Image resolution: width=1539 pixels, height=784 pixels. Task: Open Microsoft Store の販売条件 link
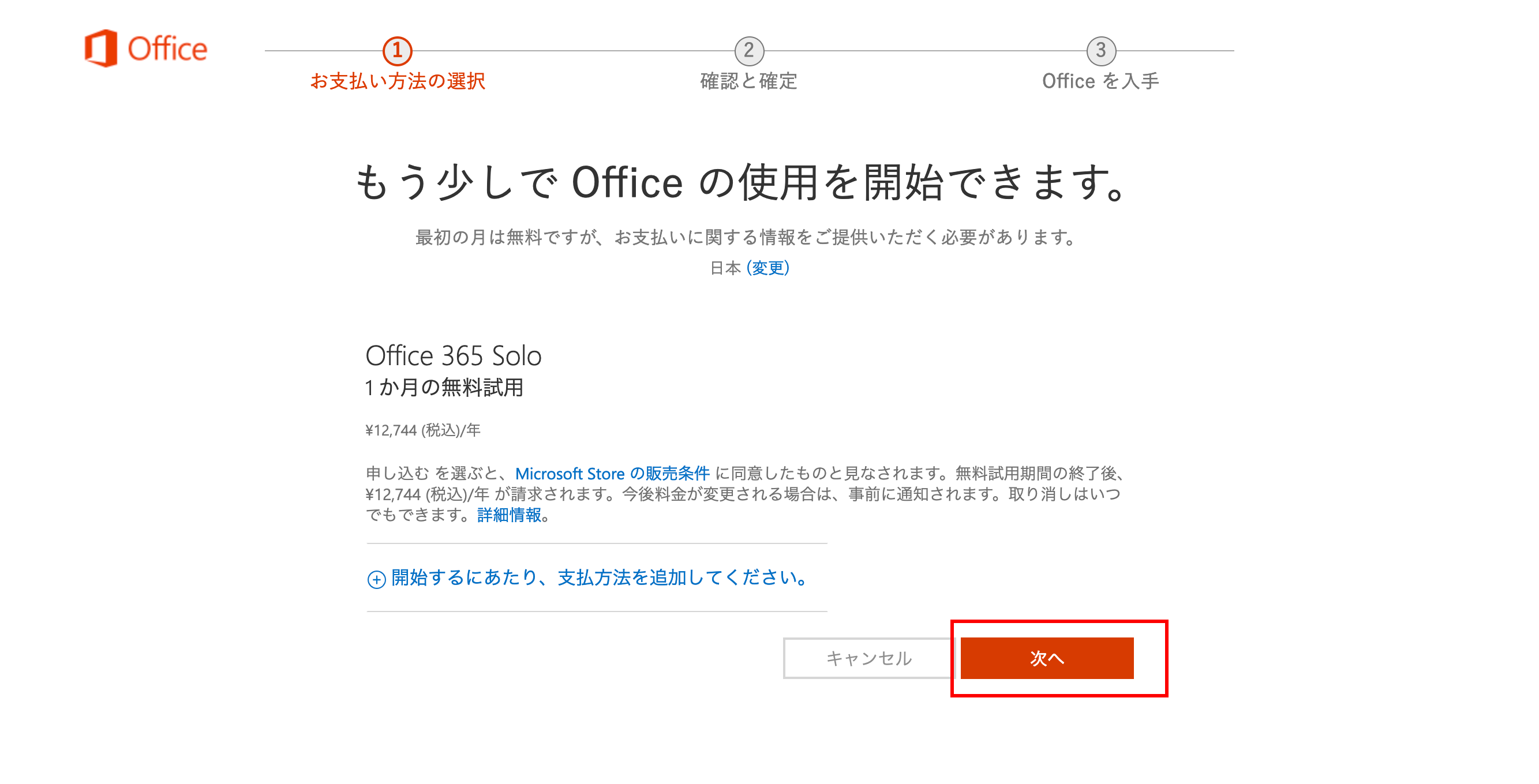pyautogui.click(x=612, y=474)
